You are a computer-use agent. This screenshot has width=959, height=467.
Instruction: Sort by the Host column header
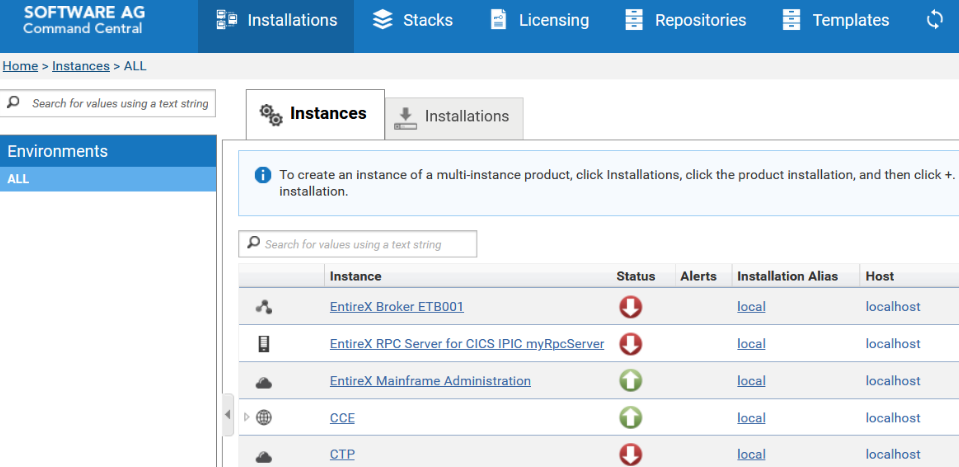879,276
